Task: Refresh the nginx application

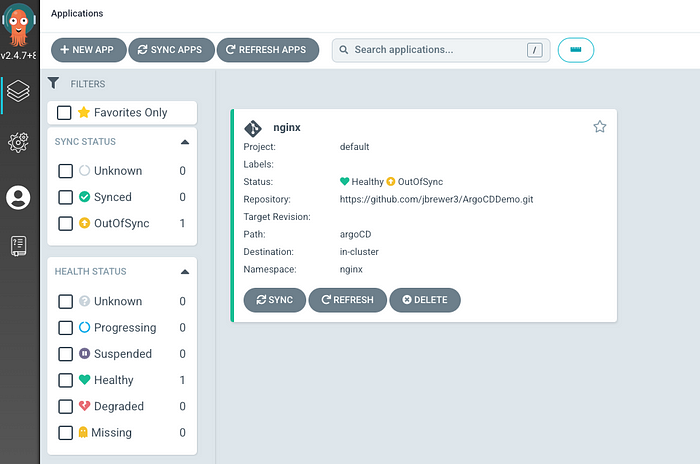Action: (x=347, y=300)
